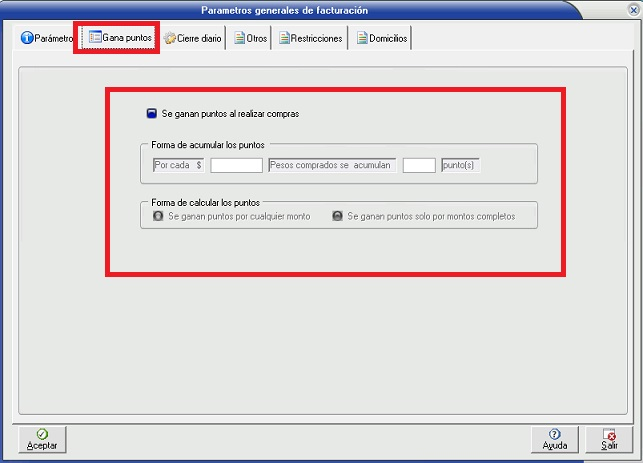This screenshot has height=463, width=643.
Task: Click the document icon on Otros tab
Action: click(240, 38)
